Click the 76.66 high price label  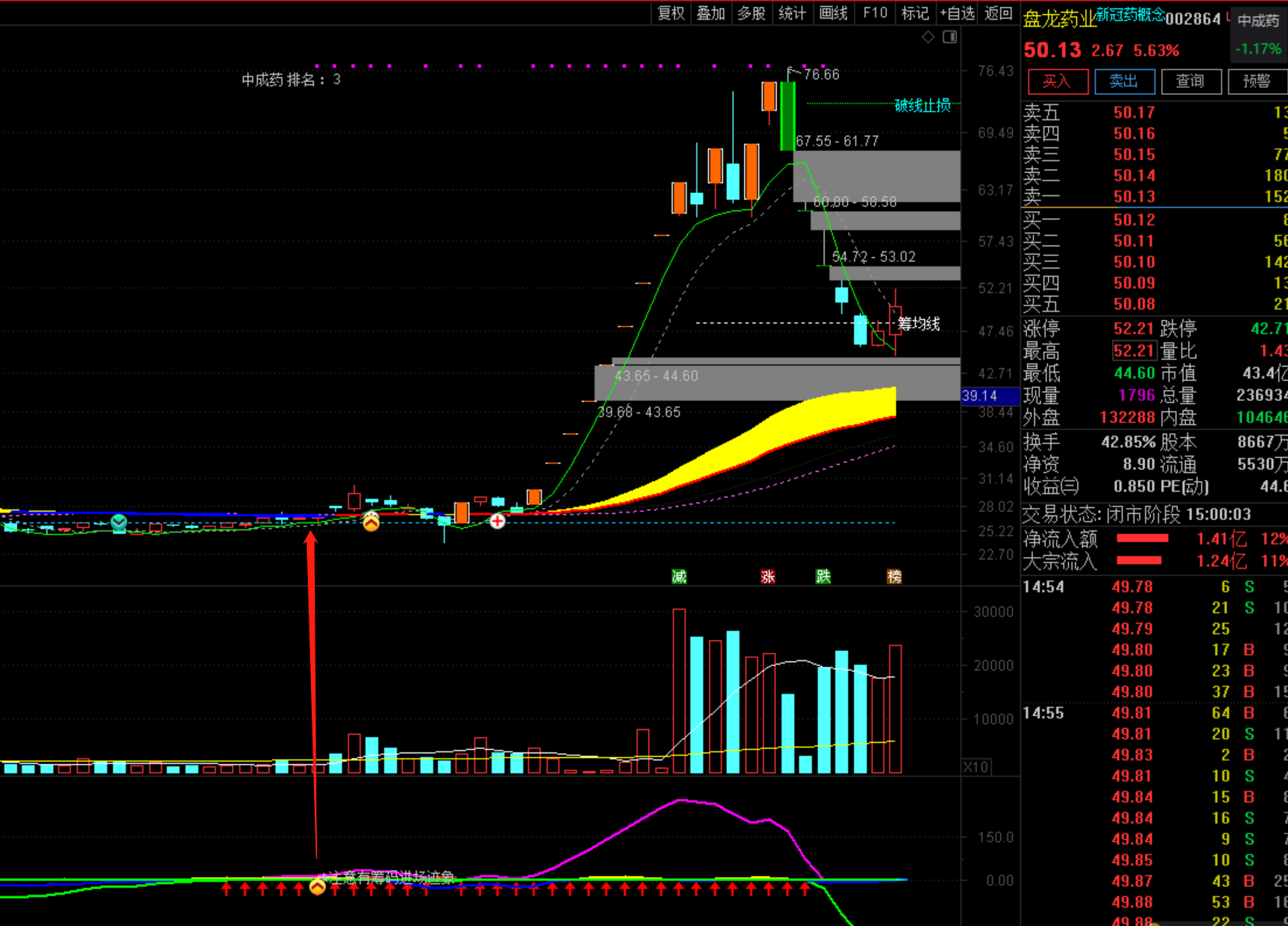821,75
